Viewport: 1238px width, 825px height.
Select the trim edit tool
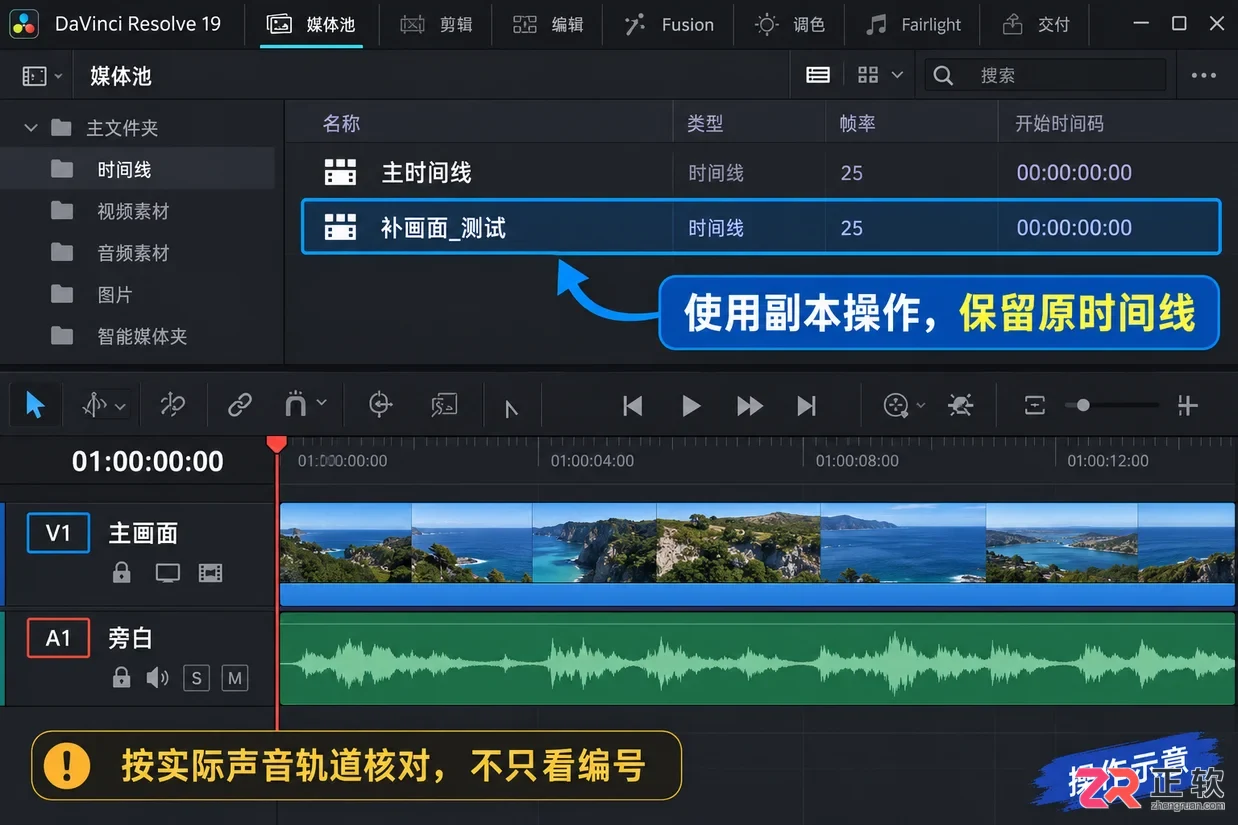pyautogui.click(x=95, y=405)
